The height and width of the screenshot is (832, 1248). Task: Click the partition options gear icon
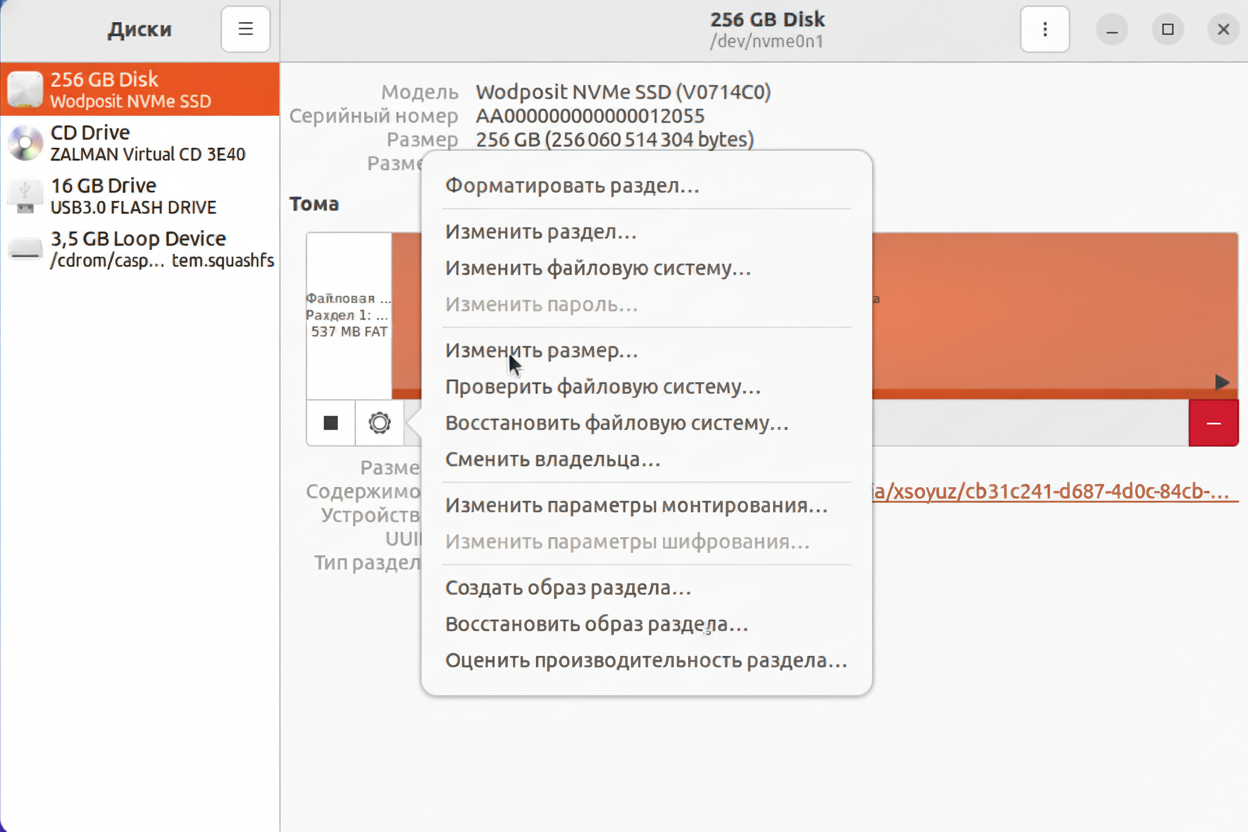point(379,423)
